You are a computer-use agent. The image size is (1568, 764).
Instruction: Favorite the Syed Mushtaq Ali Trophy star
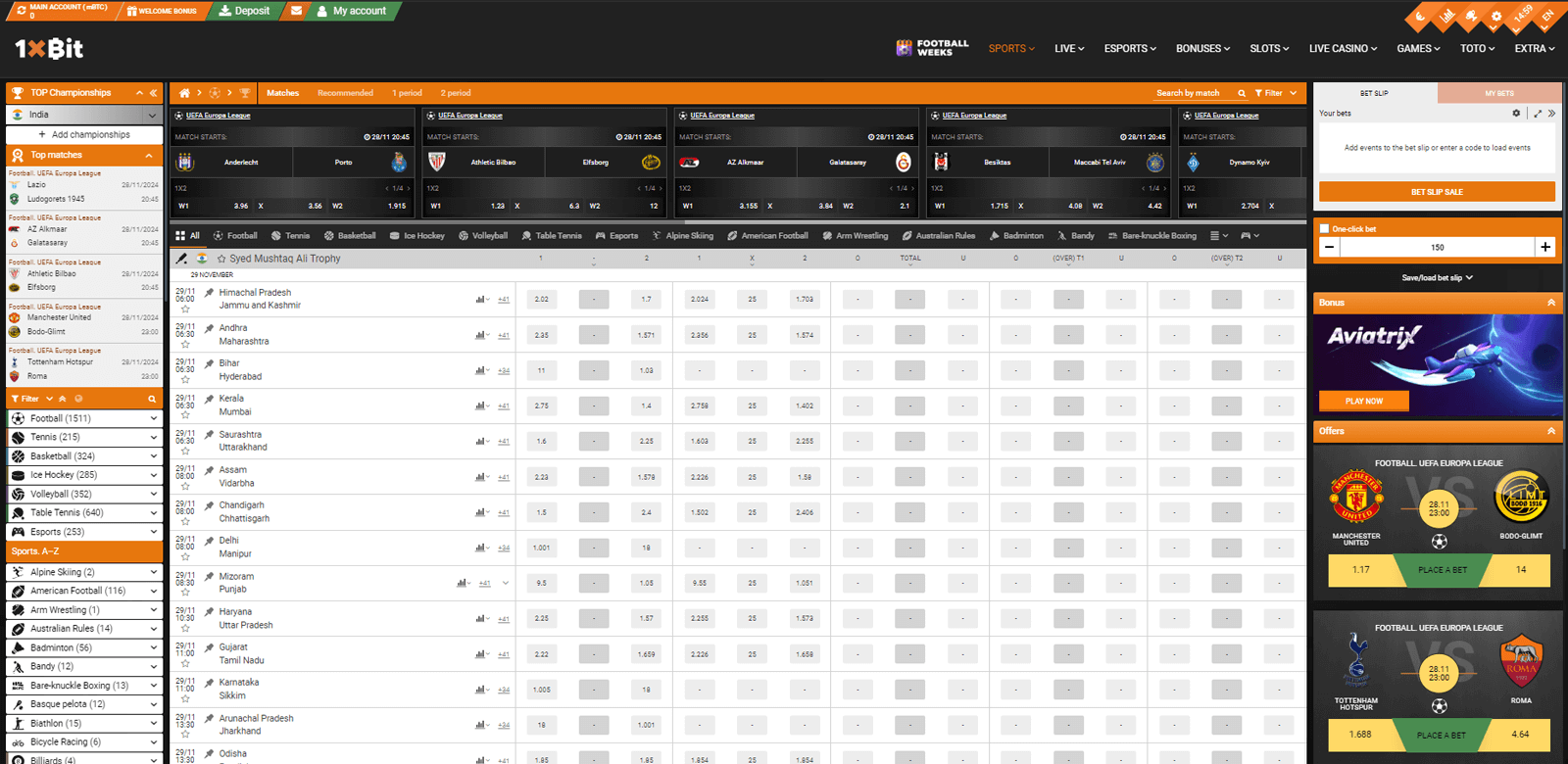[221, 259]
